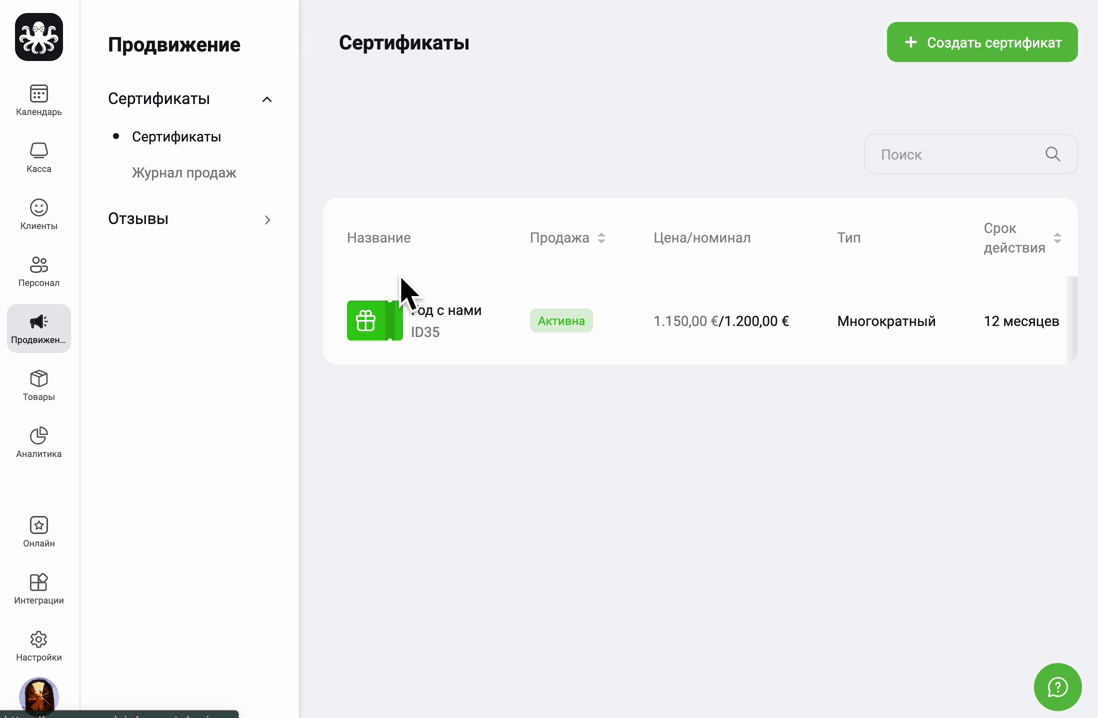Sort by the Срок действия column
Viewport: 1098px width, 718px height.
[1056, 237]
